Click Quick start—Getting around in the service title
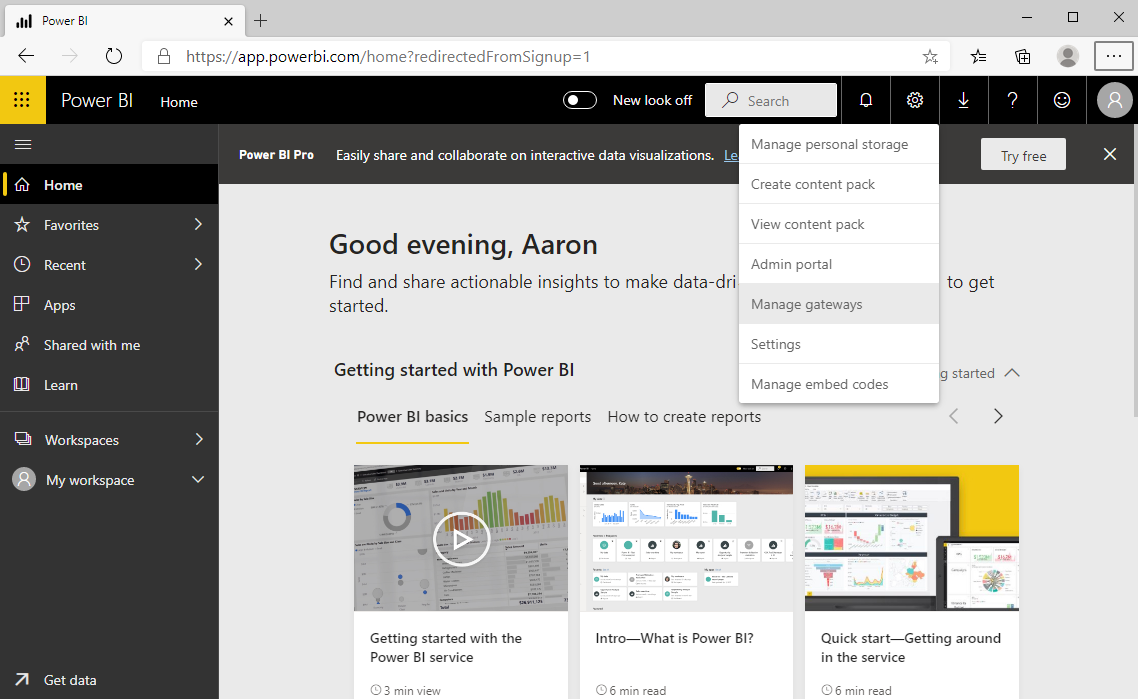The image size is (1138, 699). 911,647
